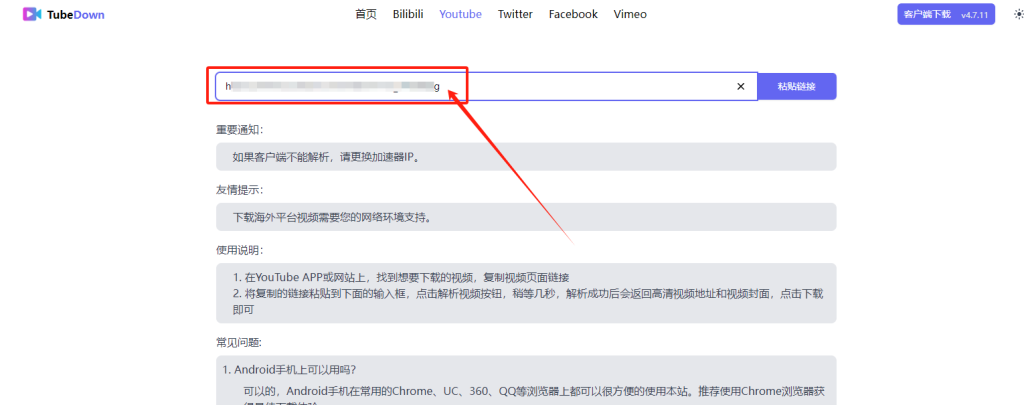The image size is (1024, 405).
Task: Switch to the Bilibili nav item
Action: [408, 14]
